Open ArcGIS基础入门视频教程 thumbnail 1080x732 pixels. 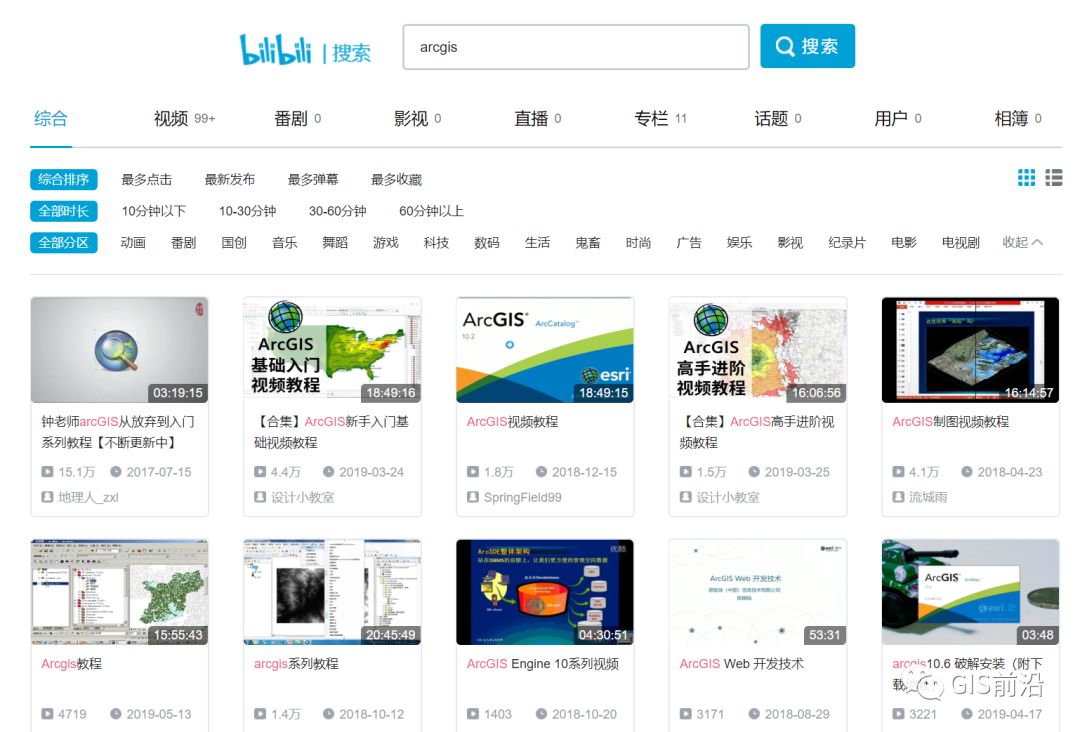coord(332,350)
